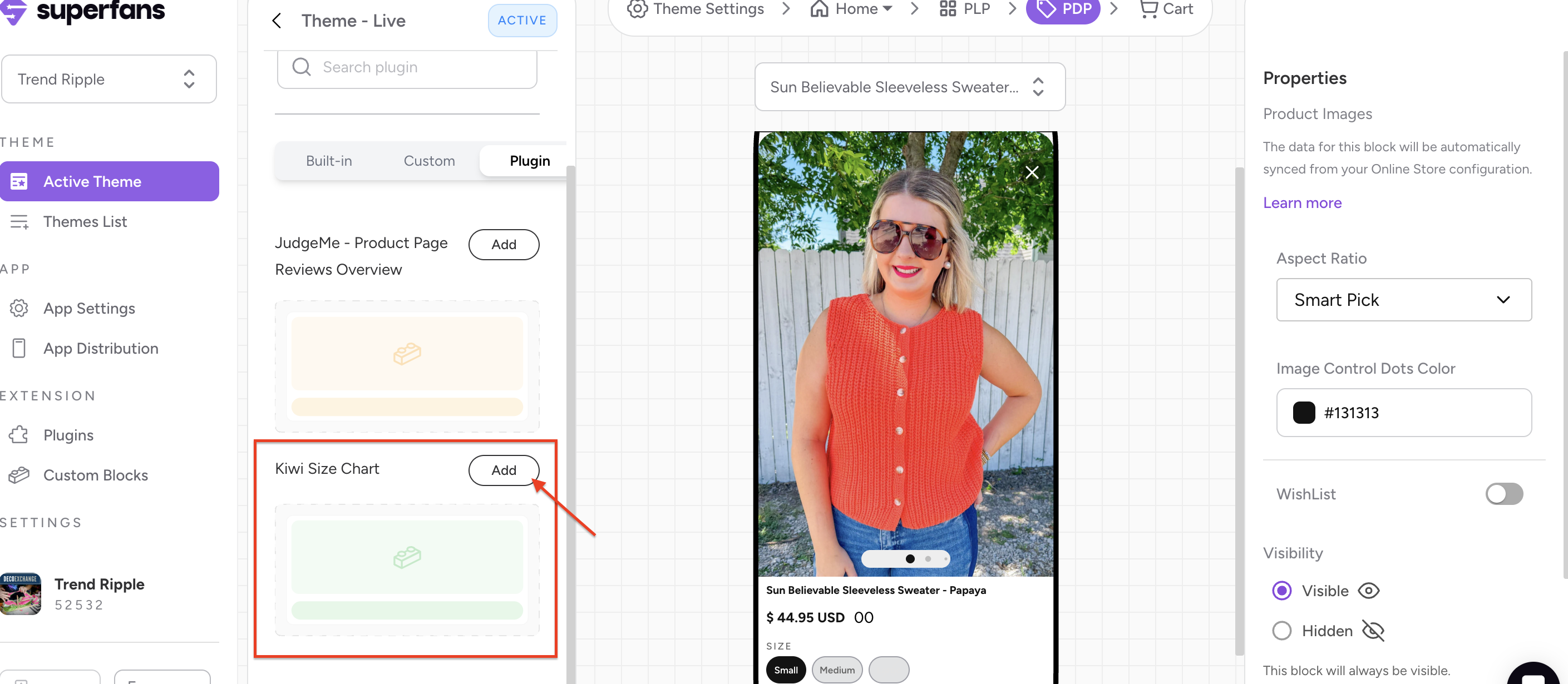
Task: Toggle the WishList switch
Action: tap(1503, 493)
